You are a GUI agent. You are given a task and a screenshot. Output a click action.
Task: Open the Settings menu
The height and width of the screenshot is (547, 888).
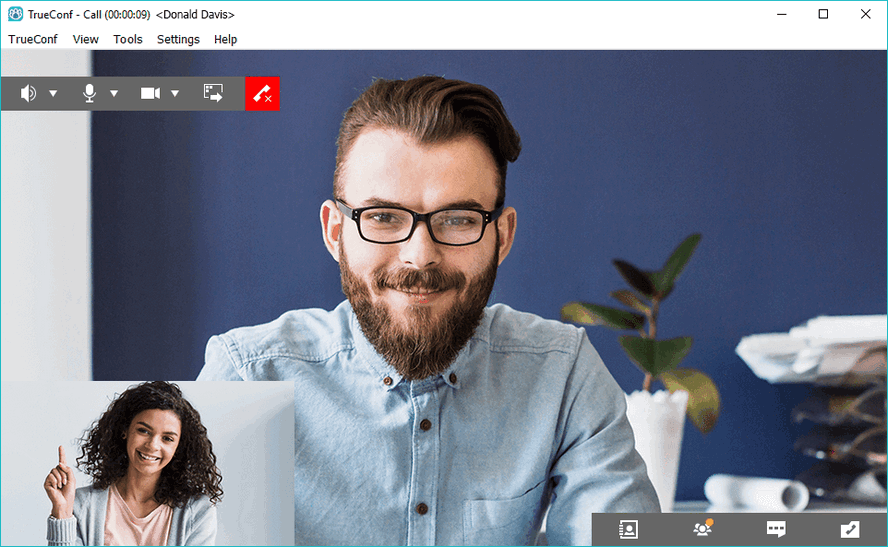pos(178,39)
